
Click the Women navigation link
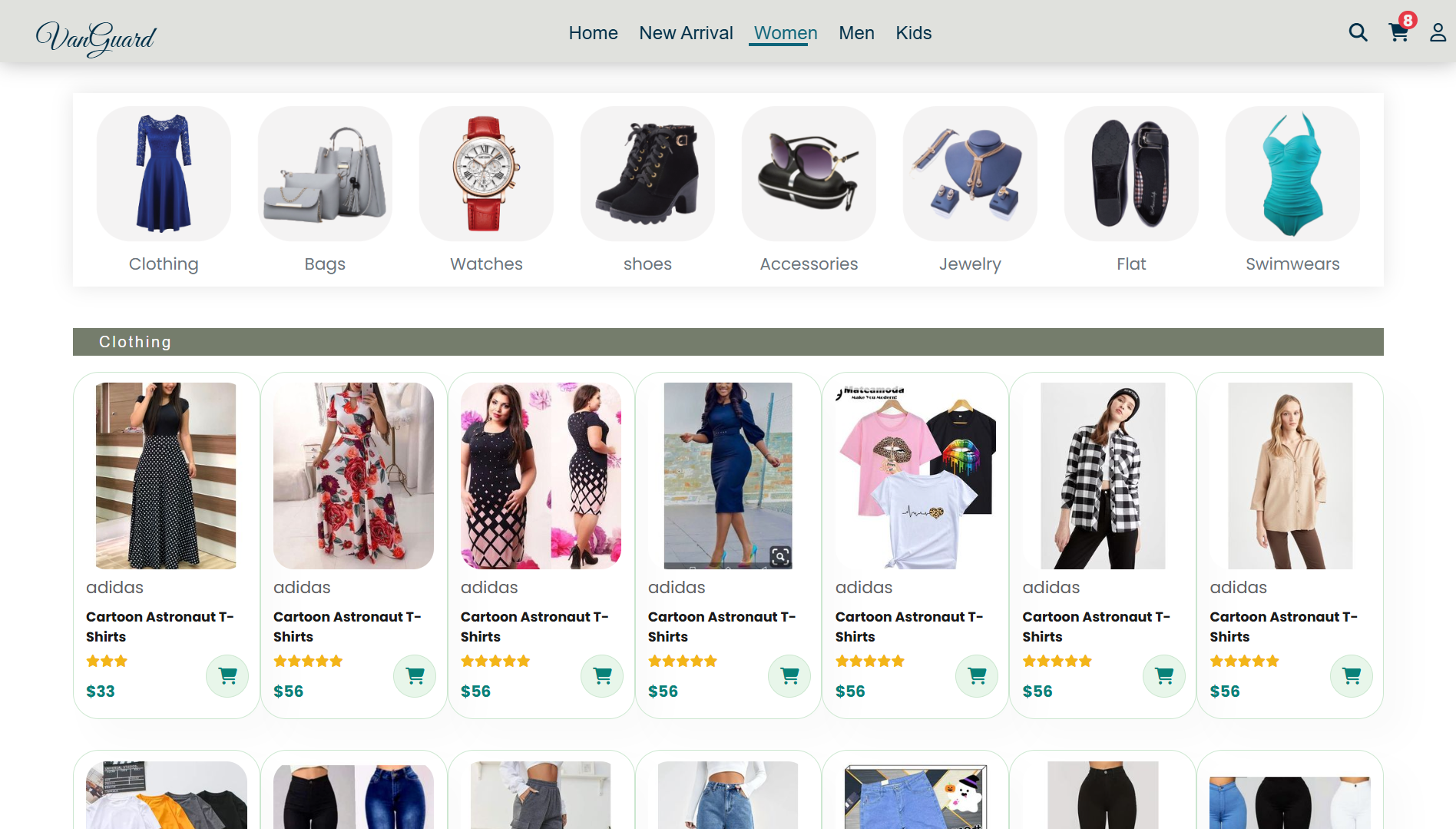point(785,33)
